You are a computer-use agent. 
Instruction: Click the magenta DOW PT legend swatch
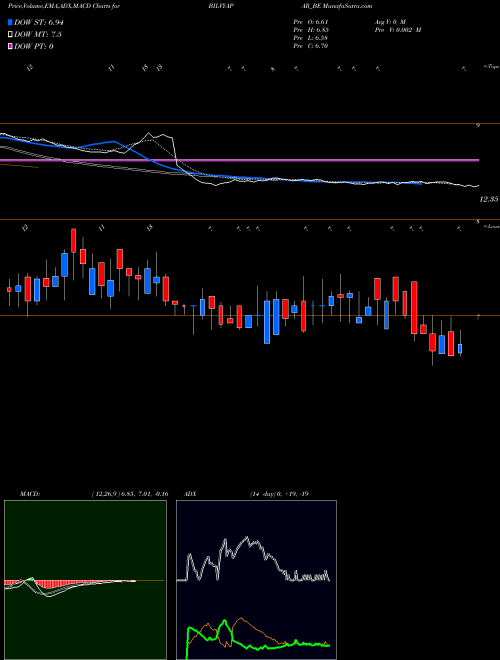point(11,46)
